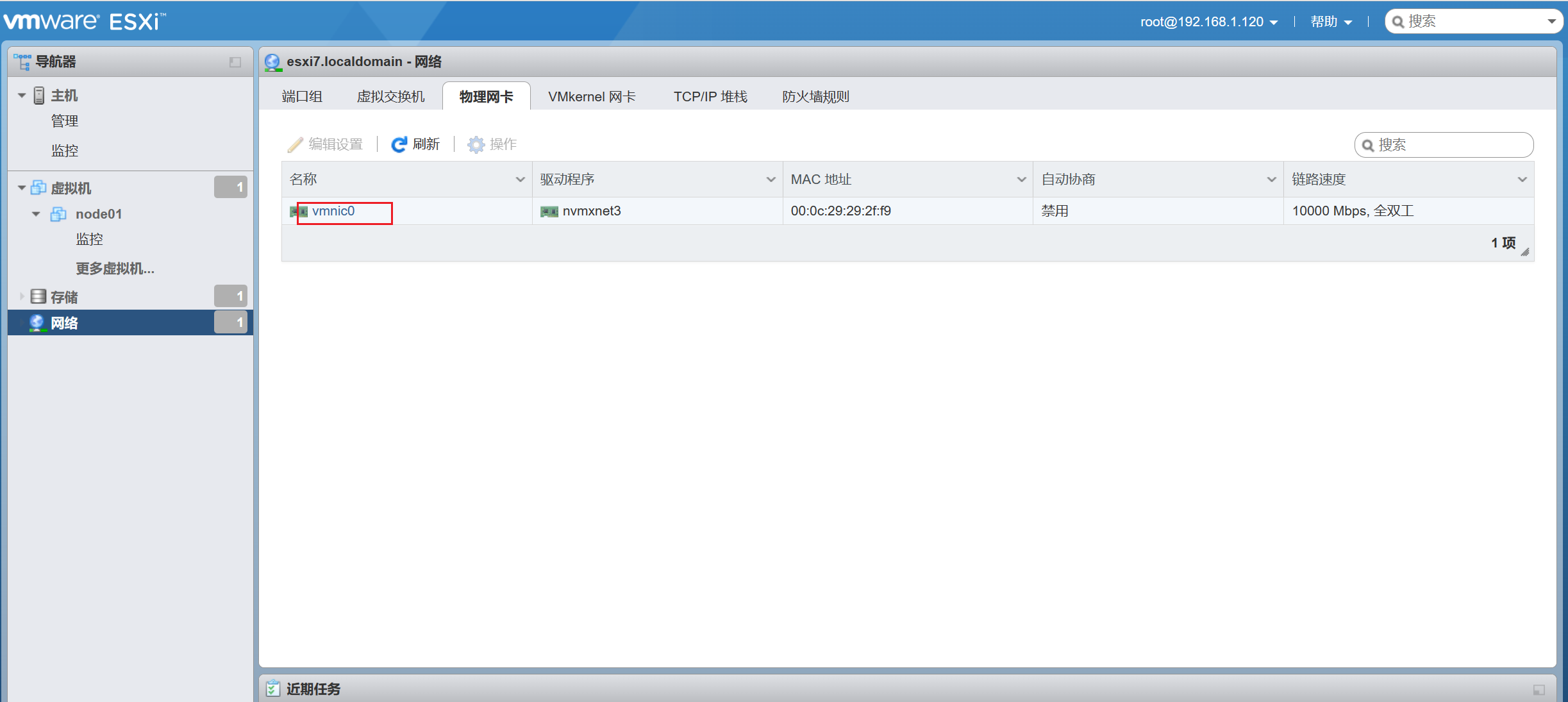
Task: Click the gear icon for 操作
Action: (x=476, y=144)
